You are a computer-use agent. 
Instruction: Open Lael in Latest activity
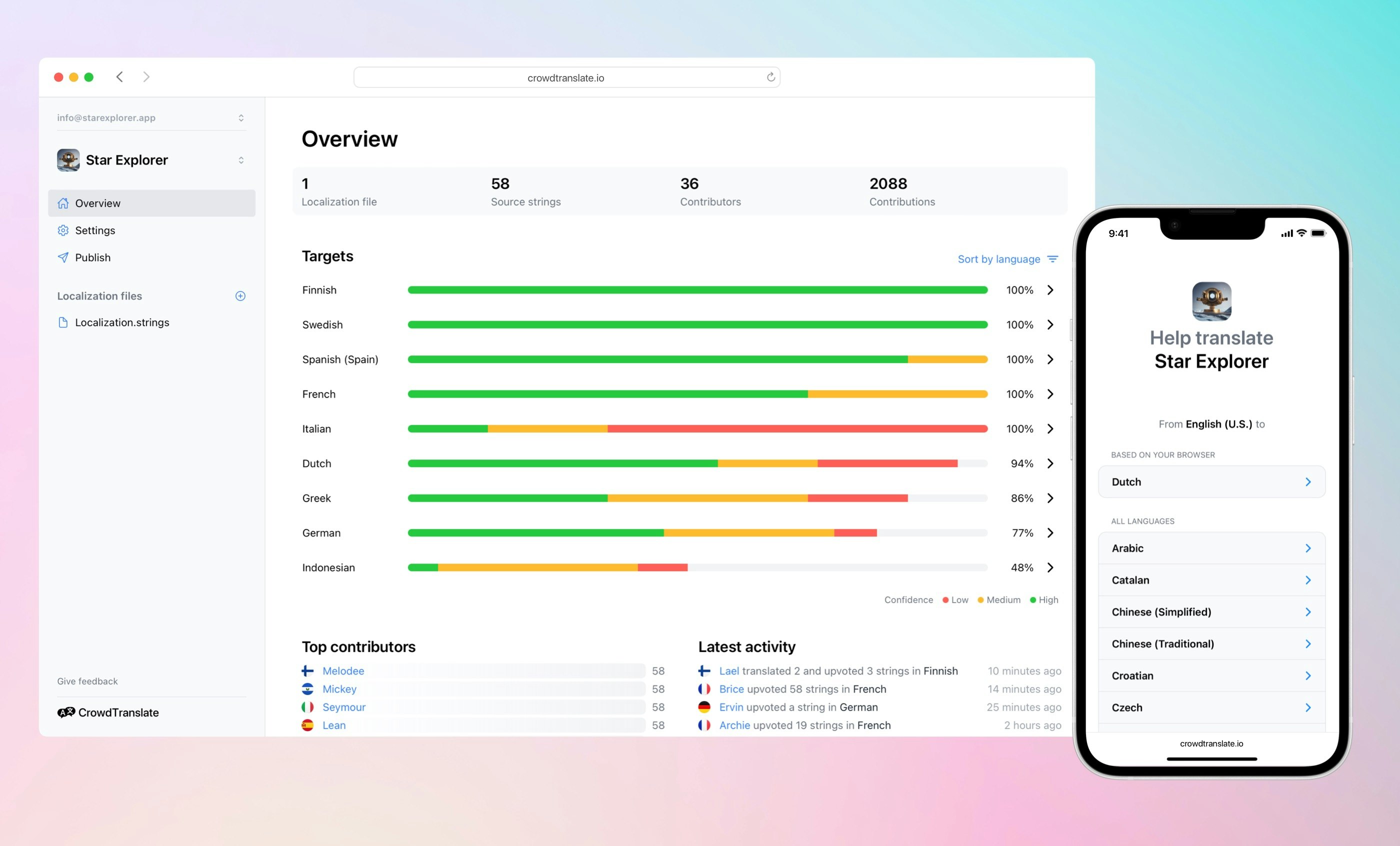(729, 670)
